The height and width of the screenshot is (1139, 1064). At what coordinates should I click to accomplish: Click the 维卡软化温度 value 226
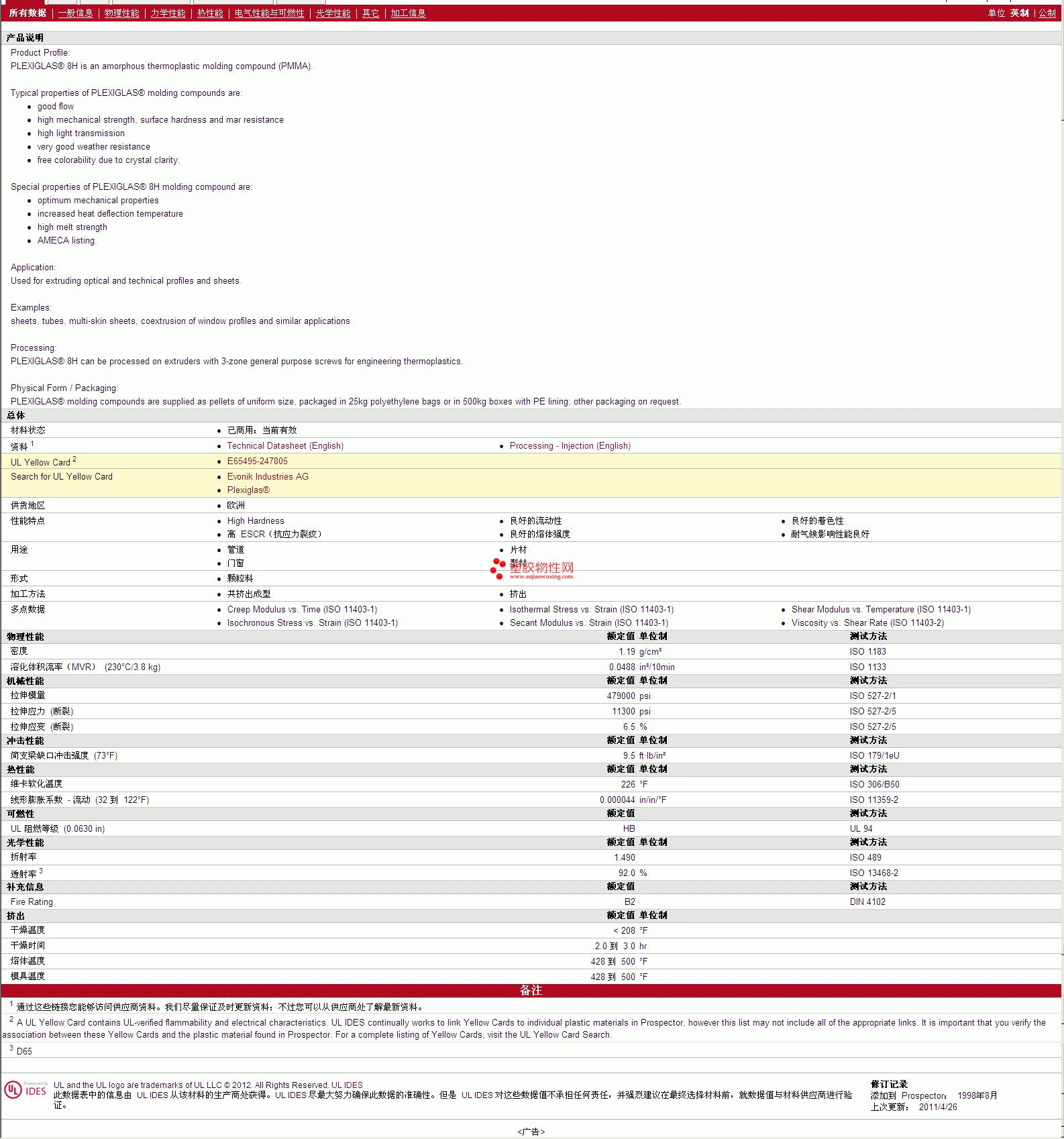tap(628, 785)
